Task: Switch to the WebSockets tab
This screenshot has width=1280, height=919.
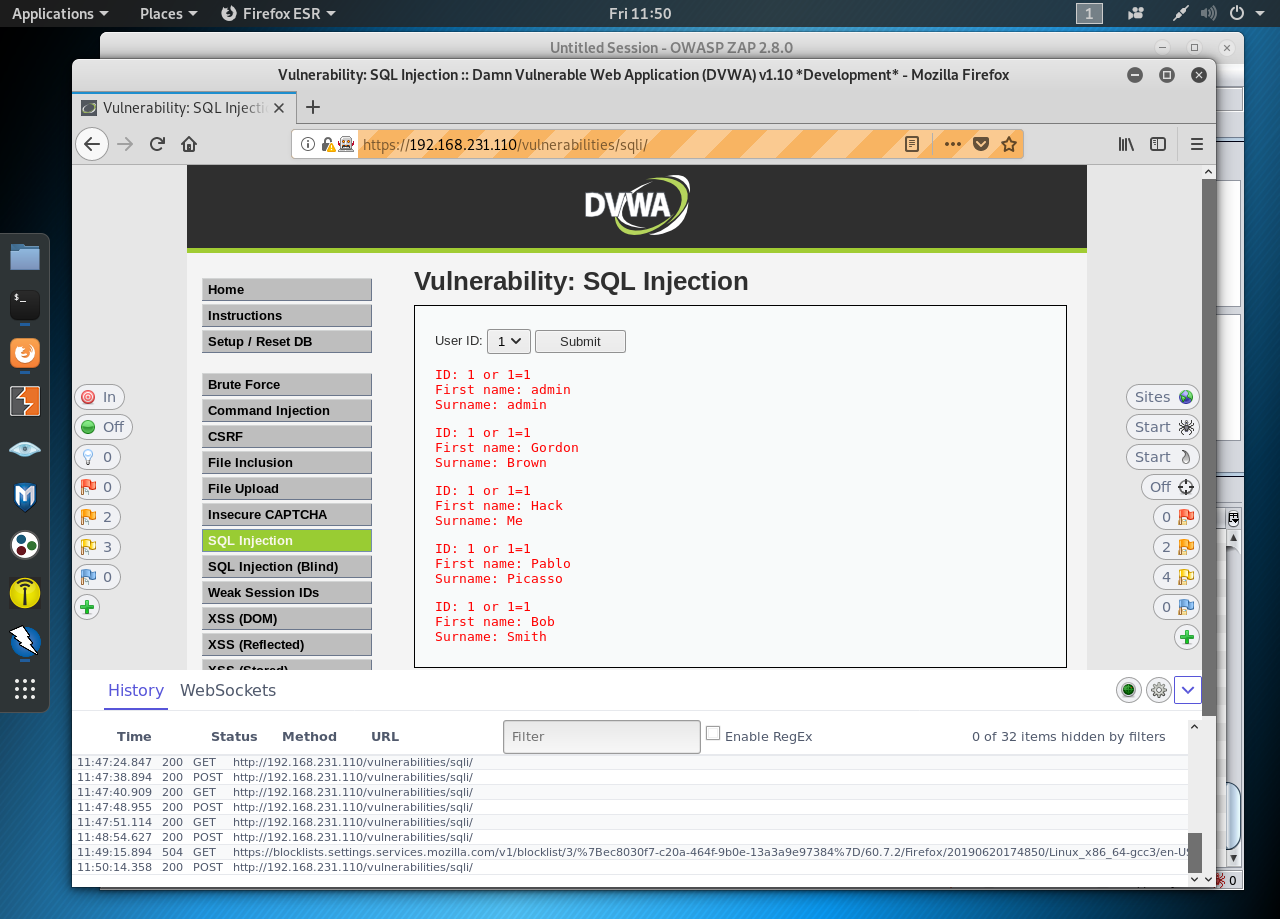Action: (228, 690)
